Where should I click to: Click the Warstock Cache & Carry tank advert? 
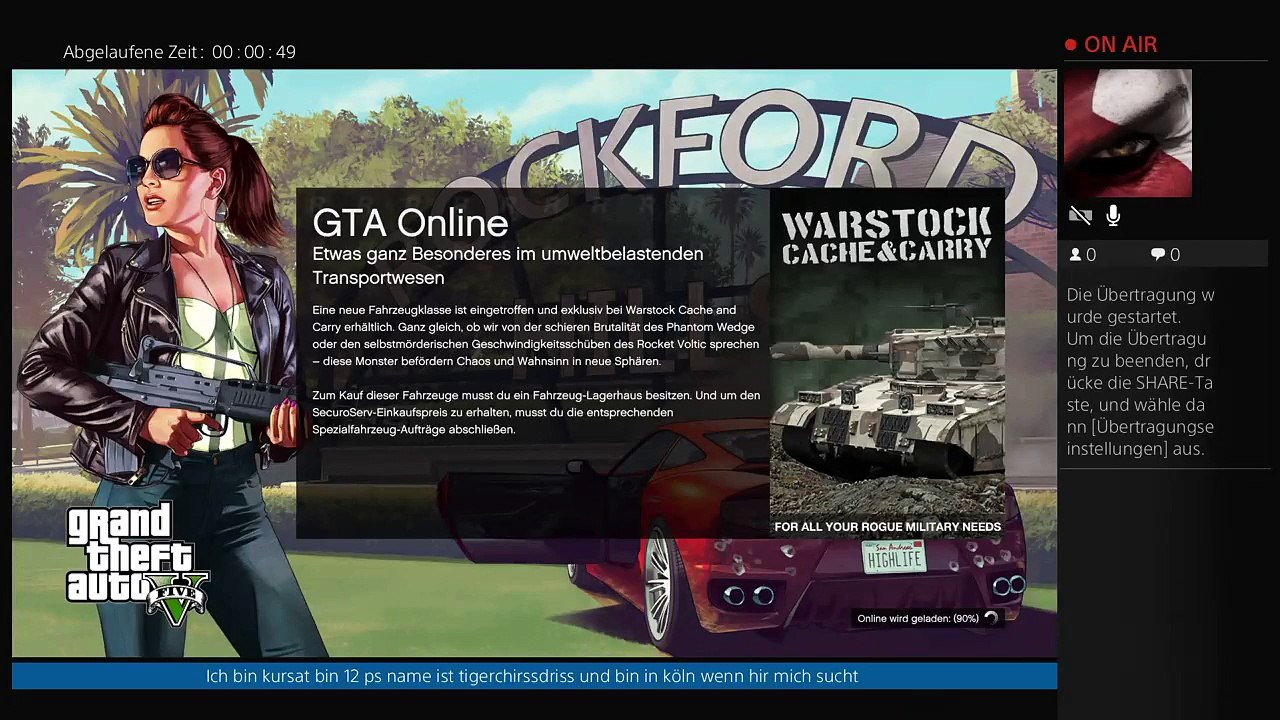pyautogui.click(x=887, y=364)
